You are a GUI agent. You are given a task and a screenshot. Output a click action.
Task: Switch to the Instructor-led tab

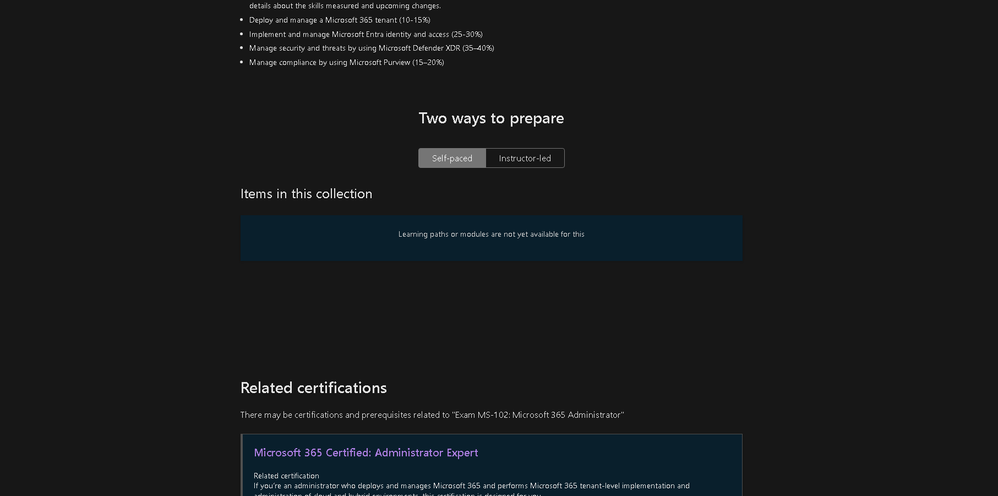pos(525,158)
